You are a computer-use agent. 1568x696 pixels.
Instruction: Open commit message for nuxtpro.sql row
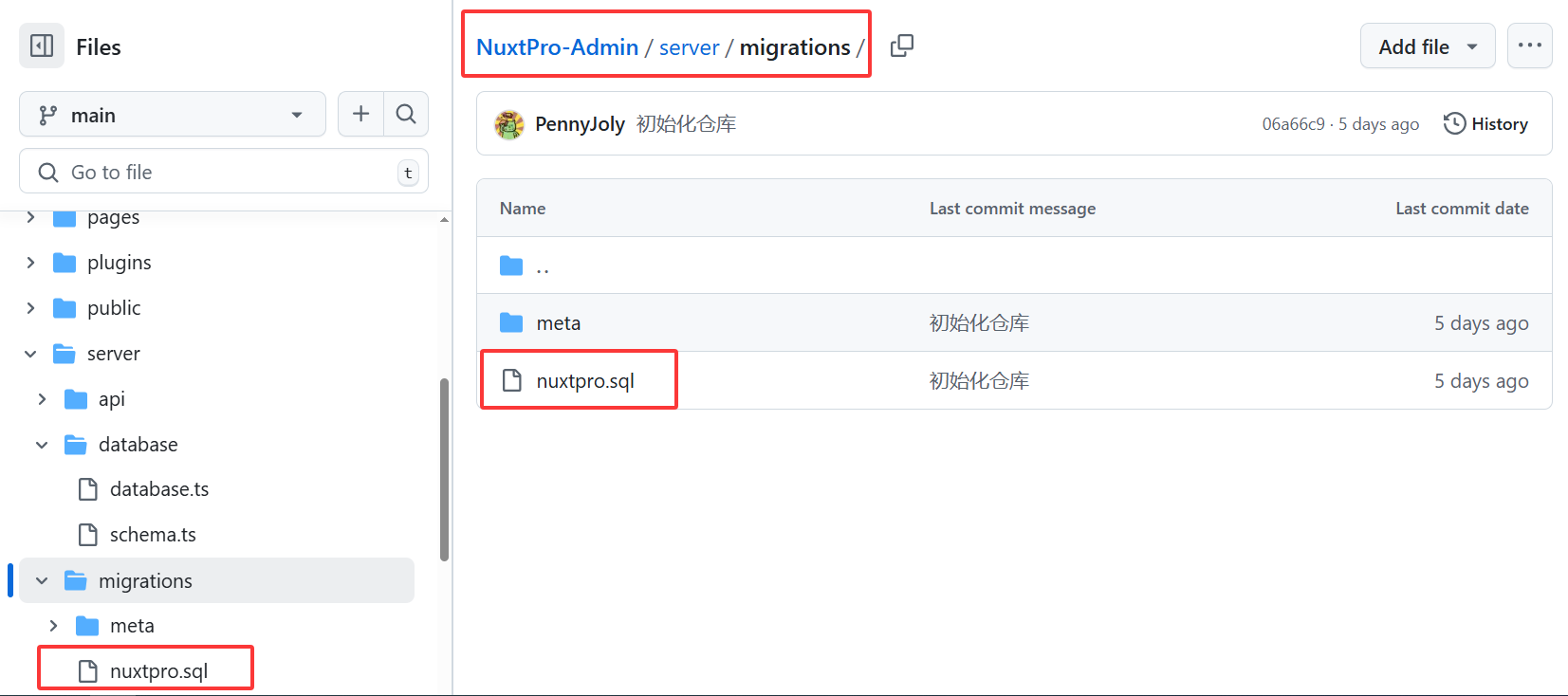979,381
